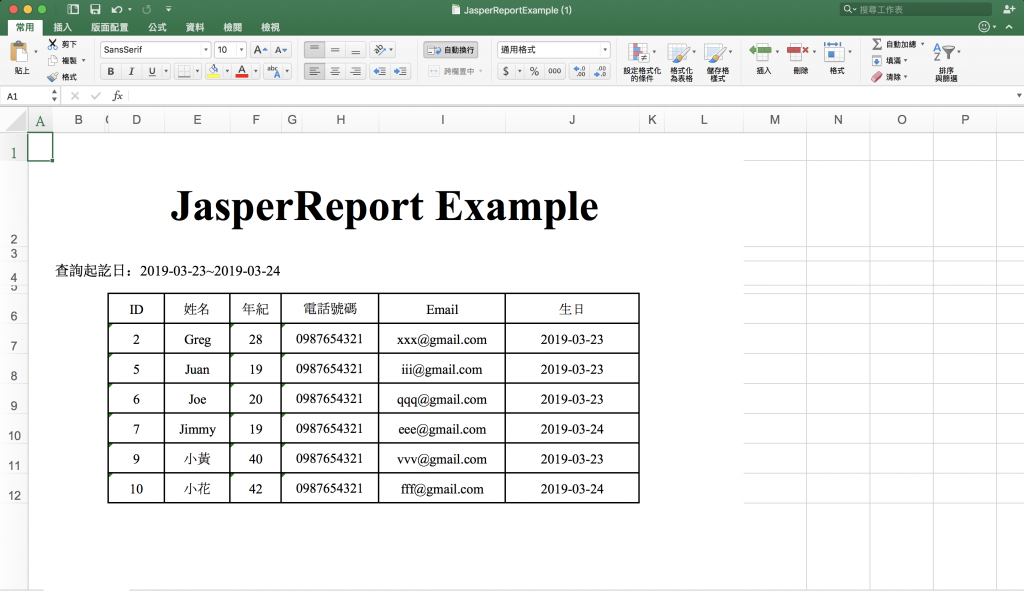Toggle Underline formatting

coord(152,71)
